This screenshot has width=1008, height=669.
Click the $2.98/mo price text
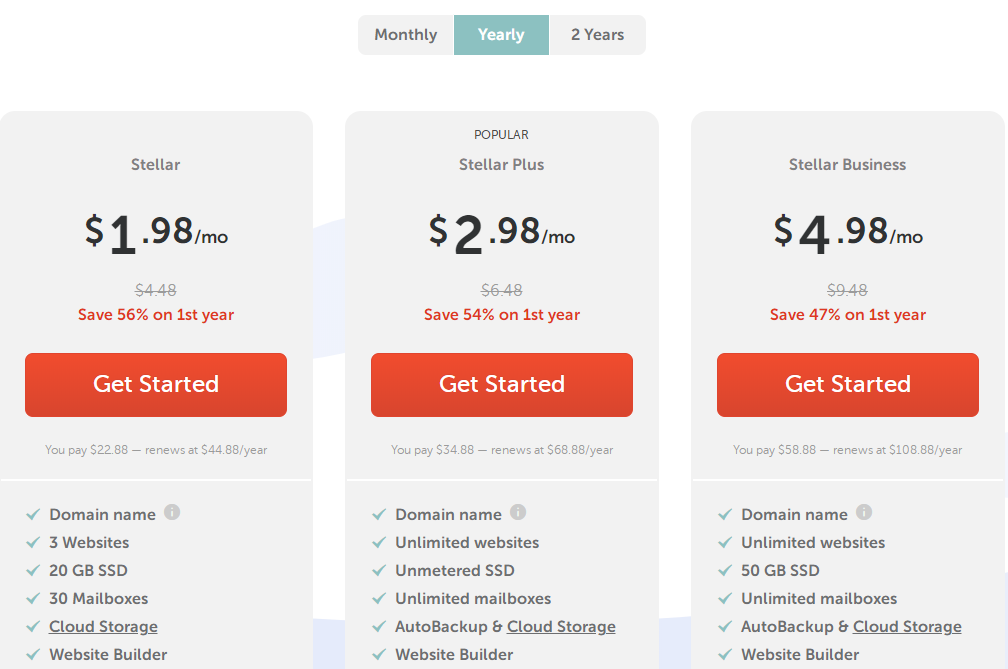point(502,233)
